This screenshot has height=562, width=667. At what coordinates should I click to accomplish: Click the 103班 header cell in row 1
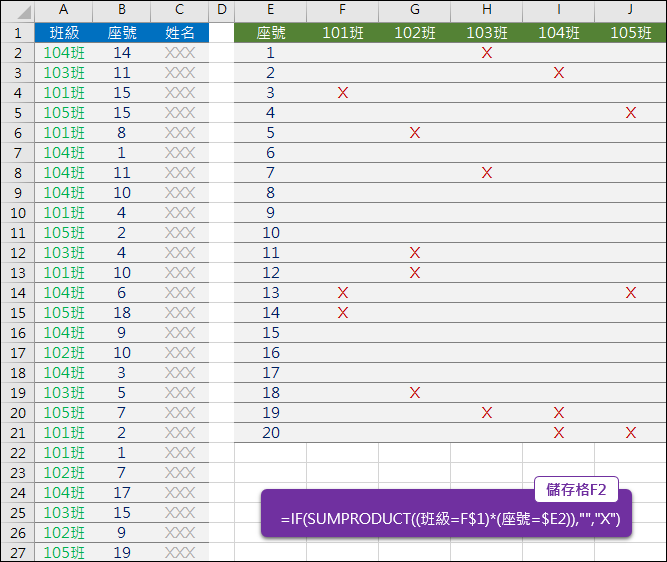pyautogui.click(x=487, y=33)
